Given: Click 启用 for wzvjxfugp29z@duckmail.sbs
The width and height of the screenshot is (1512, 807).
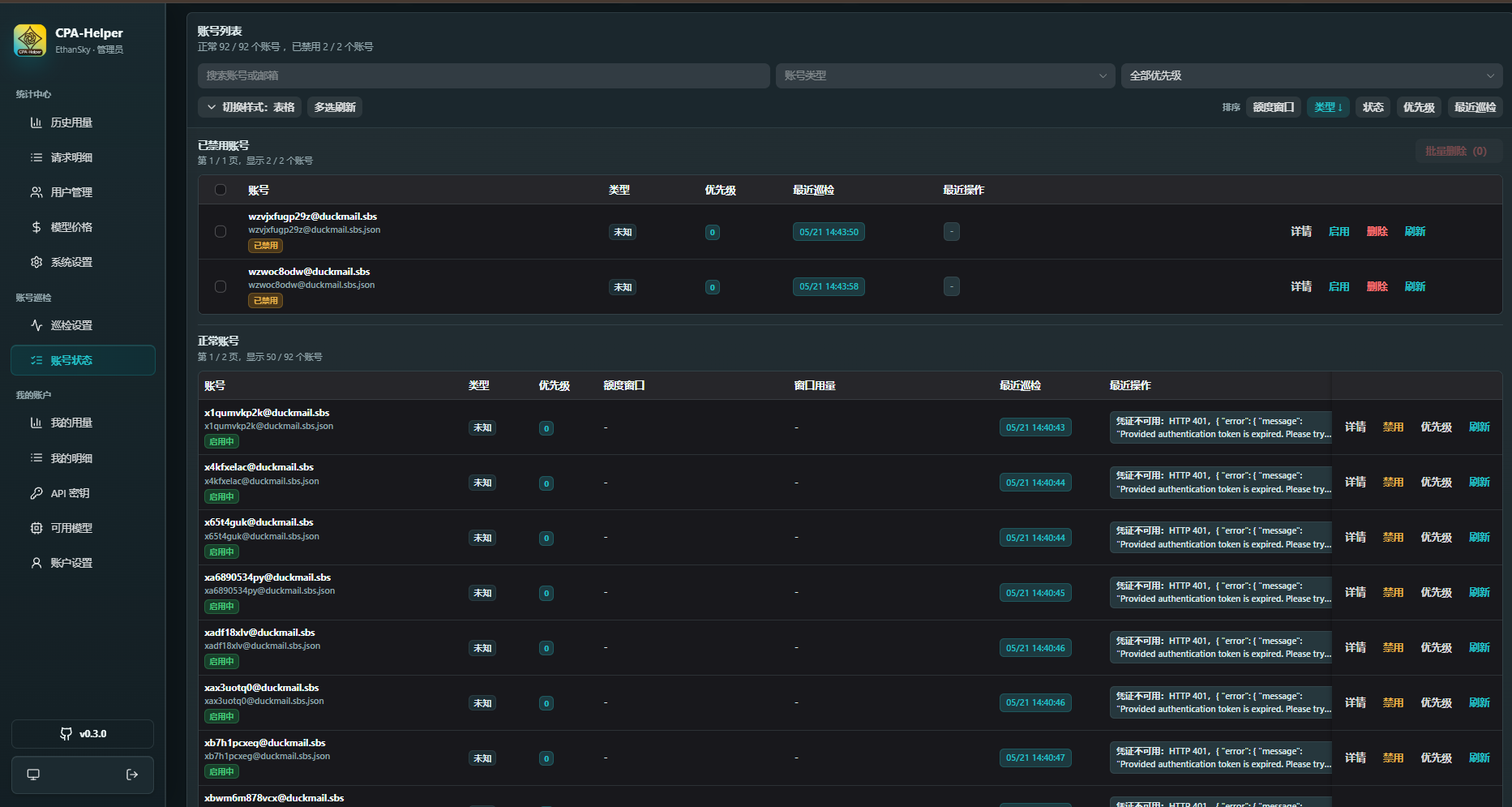Looking at the screenshot, I should click(x=1339, y=231).
